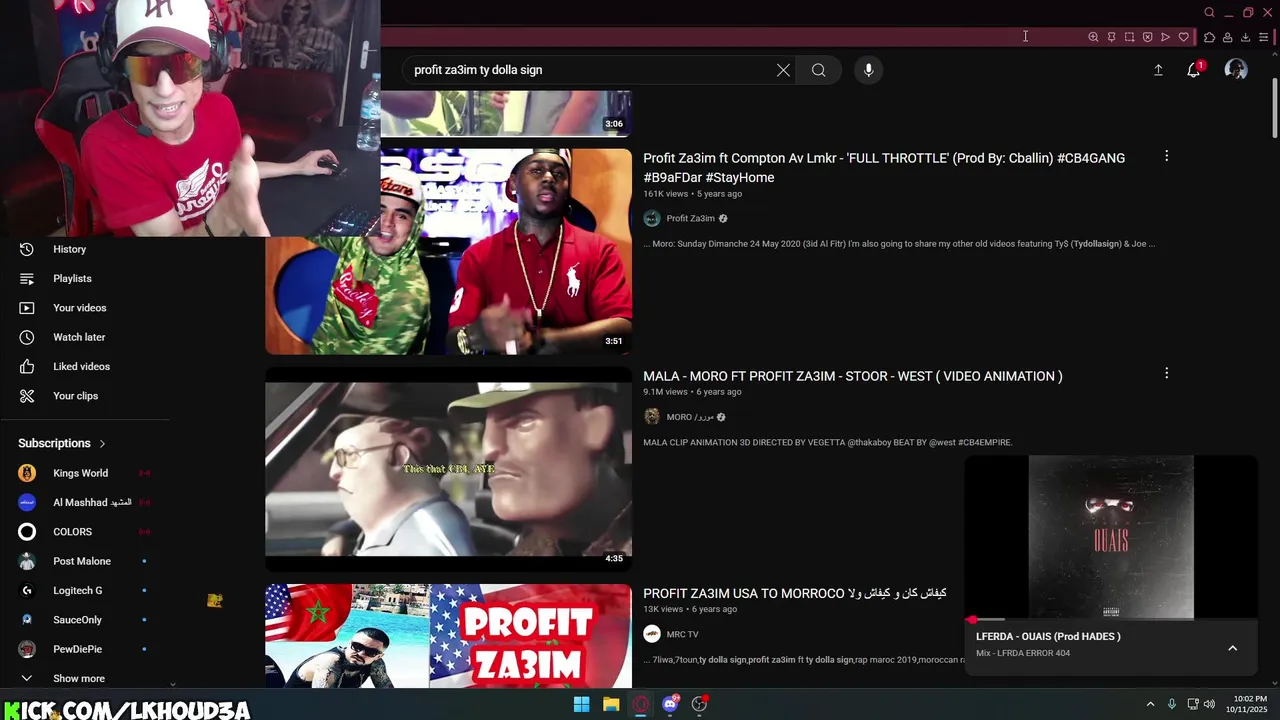Click the partially visible 3:06 video thumbnail

tap(505, 113)
